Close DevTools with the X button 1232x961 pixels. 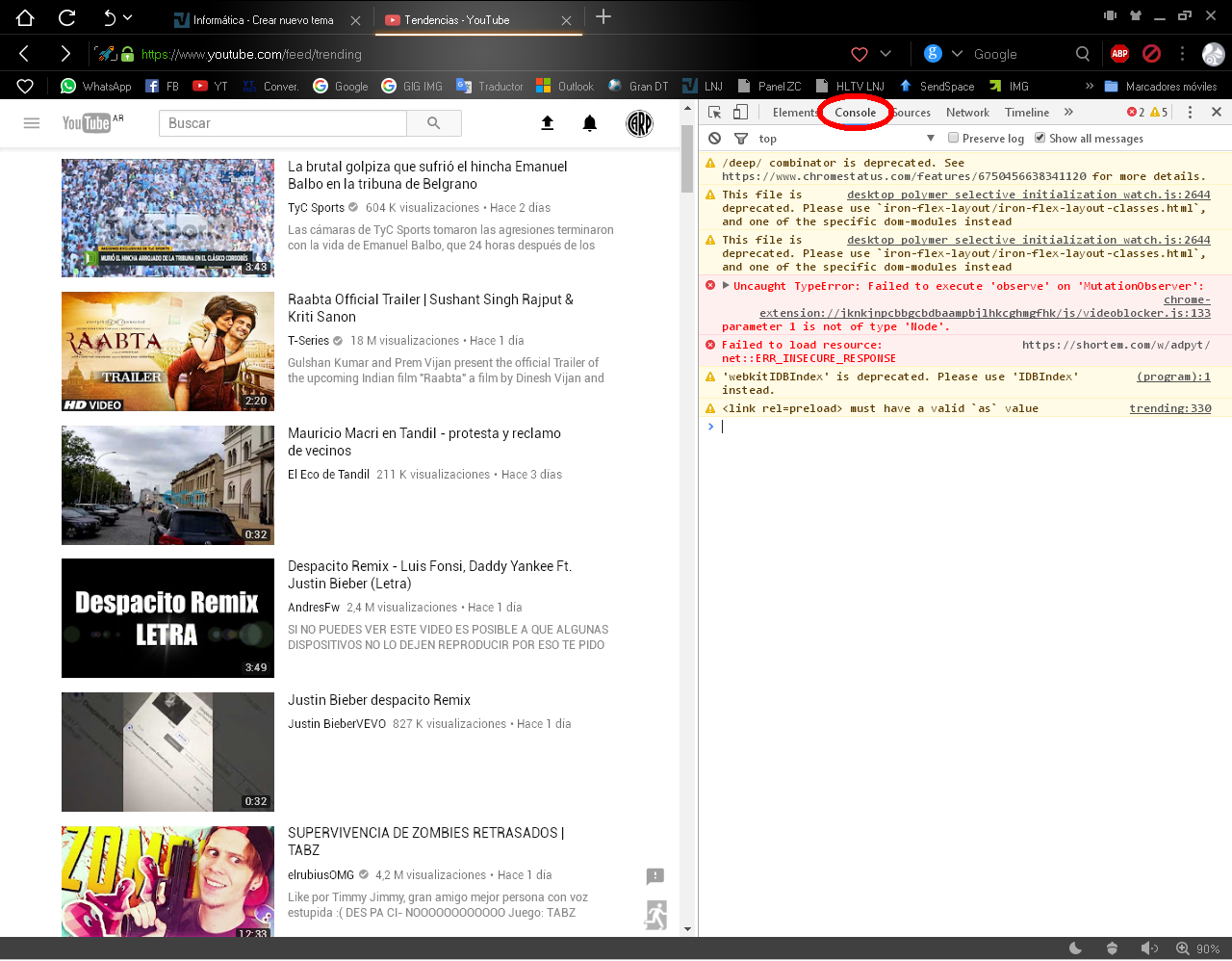(1217, 113)
